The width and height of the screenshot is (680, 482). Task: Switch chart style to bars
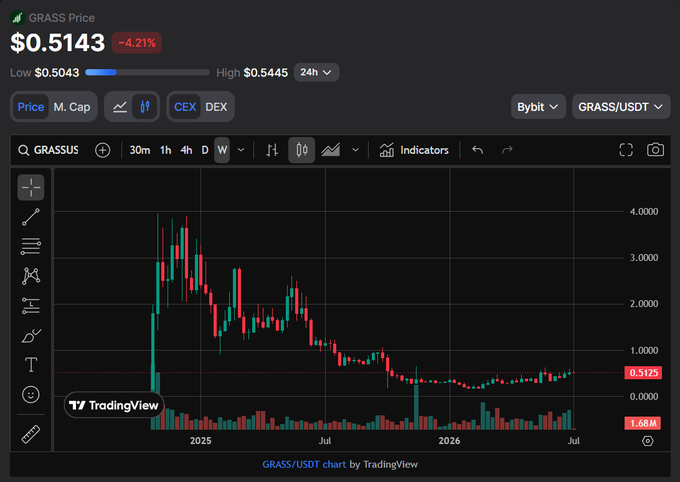272,150
